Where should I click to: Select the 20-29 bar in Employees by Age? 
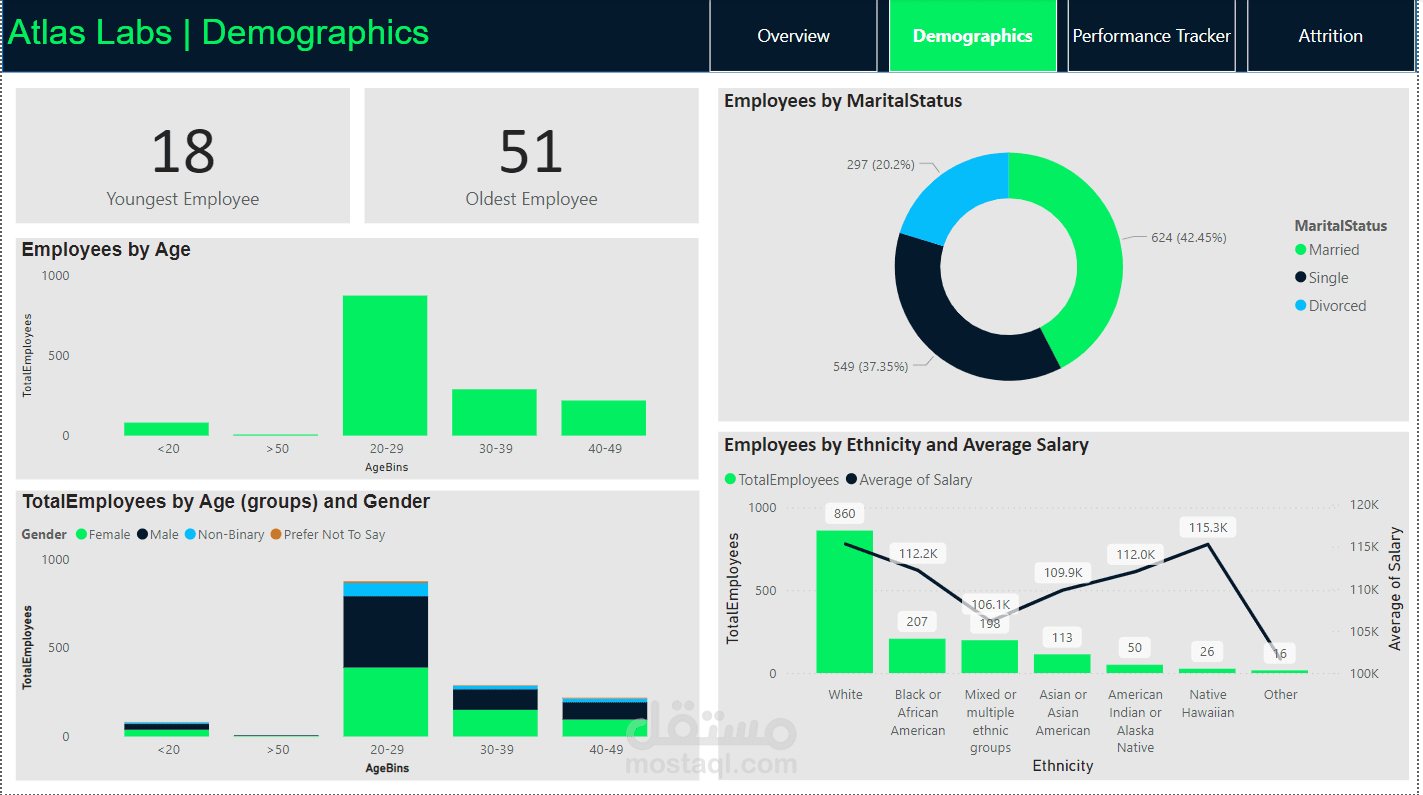pyautogui.click(x=385, y=365)
